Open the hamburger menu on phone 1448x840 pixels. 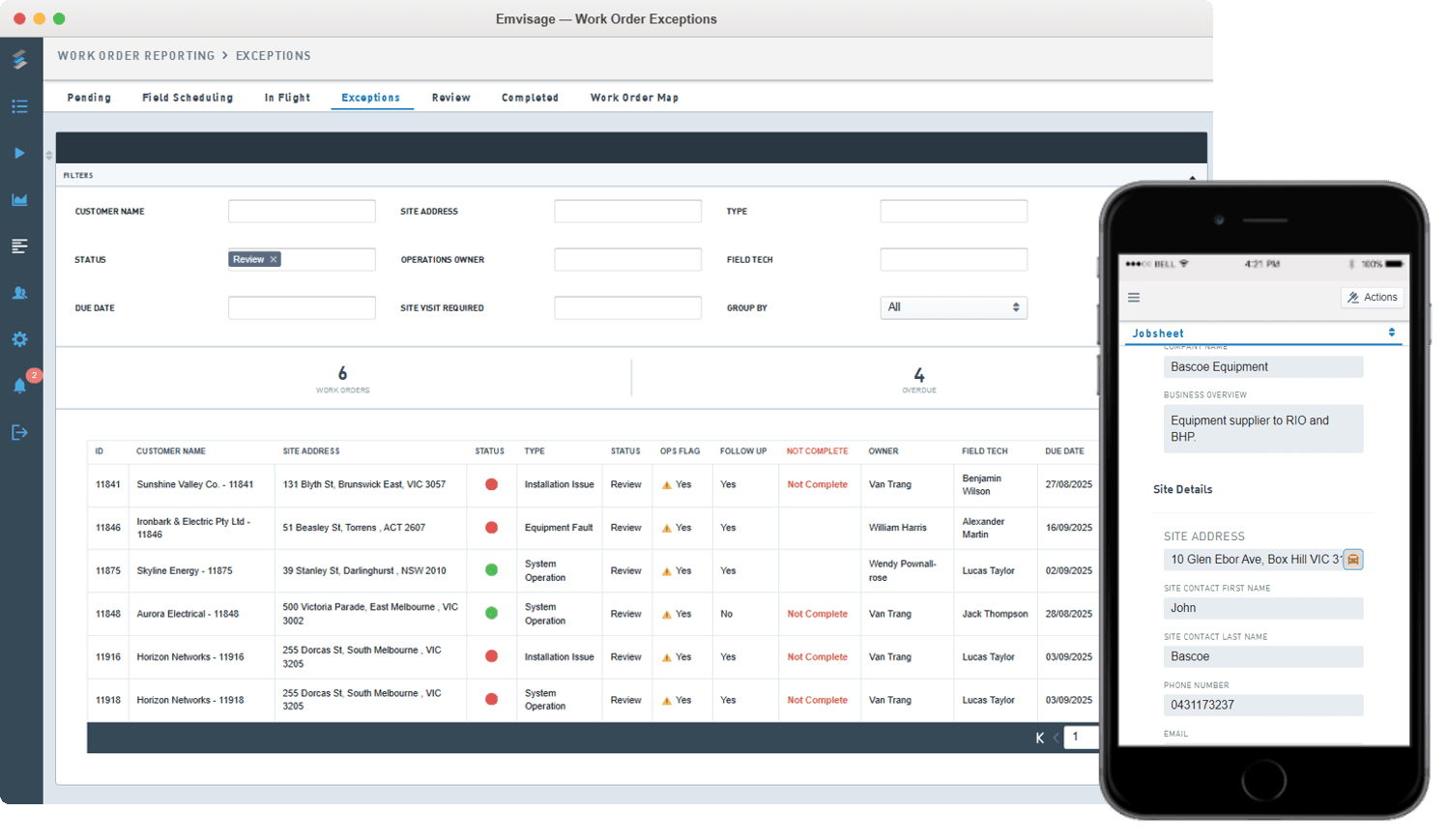tap(1134, 298)
